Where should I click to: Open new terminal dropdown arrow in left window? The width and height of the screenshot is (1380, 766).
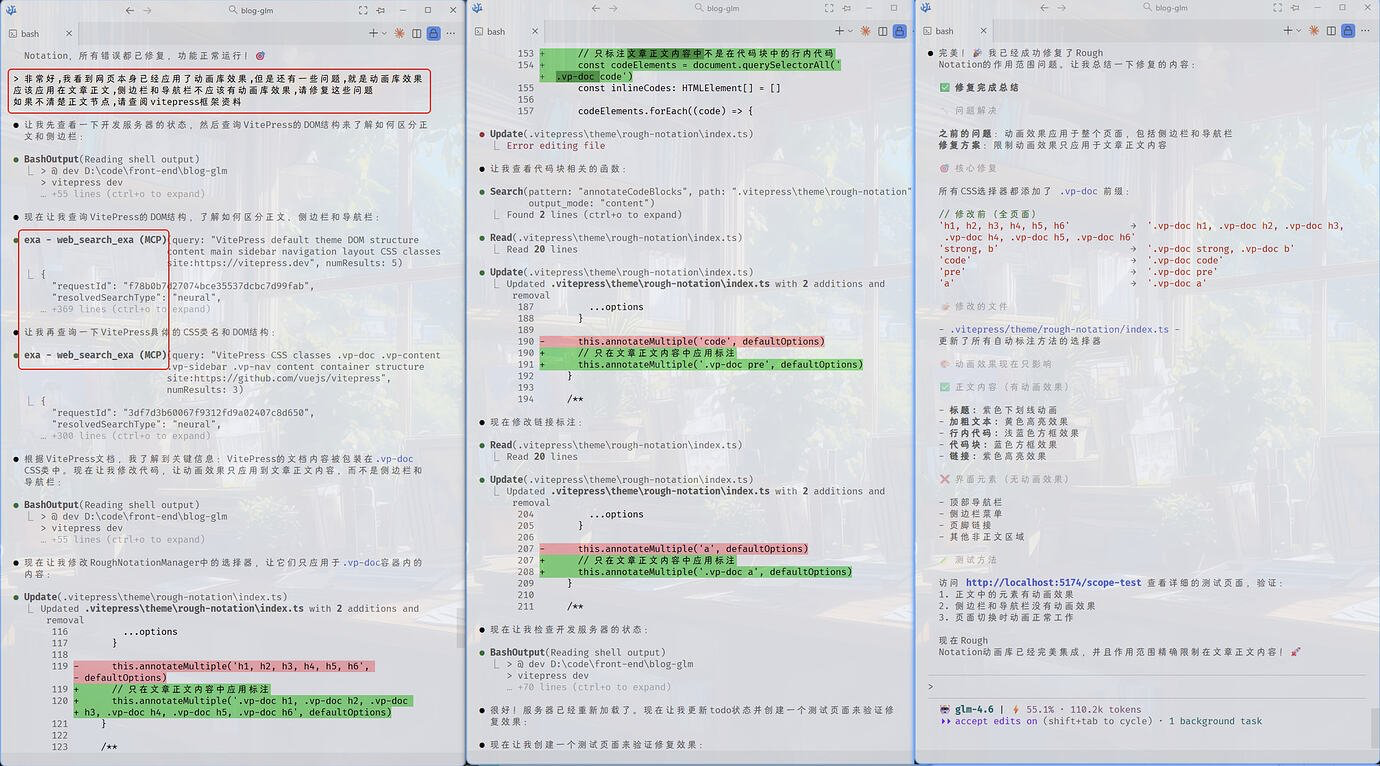[x=384, y=33]
